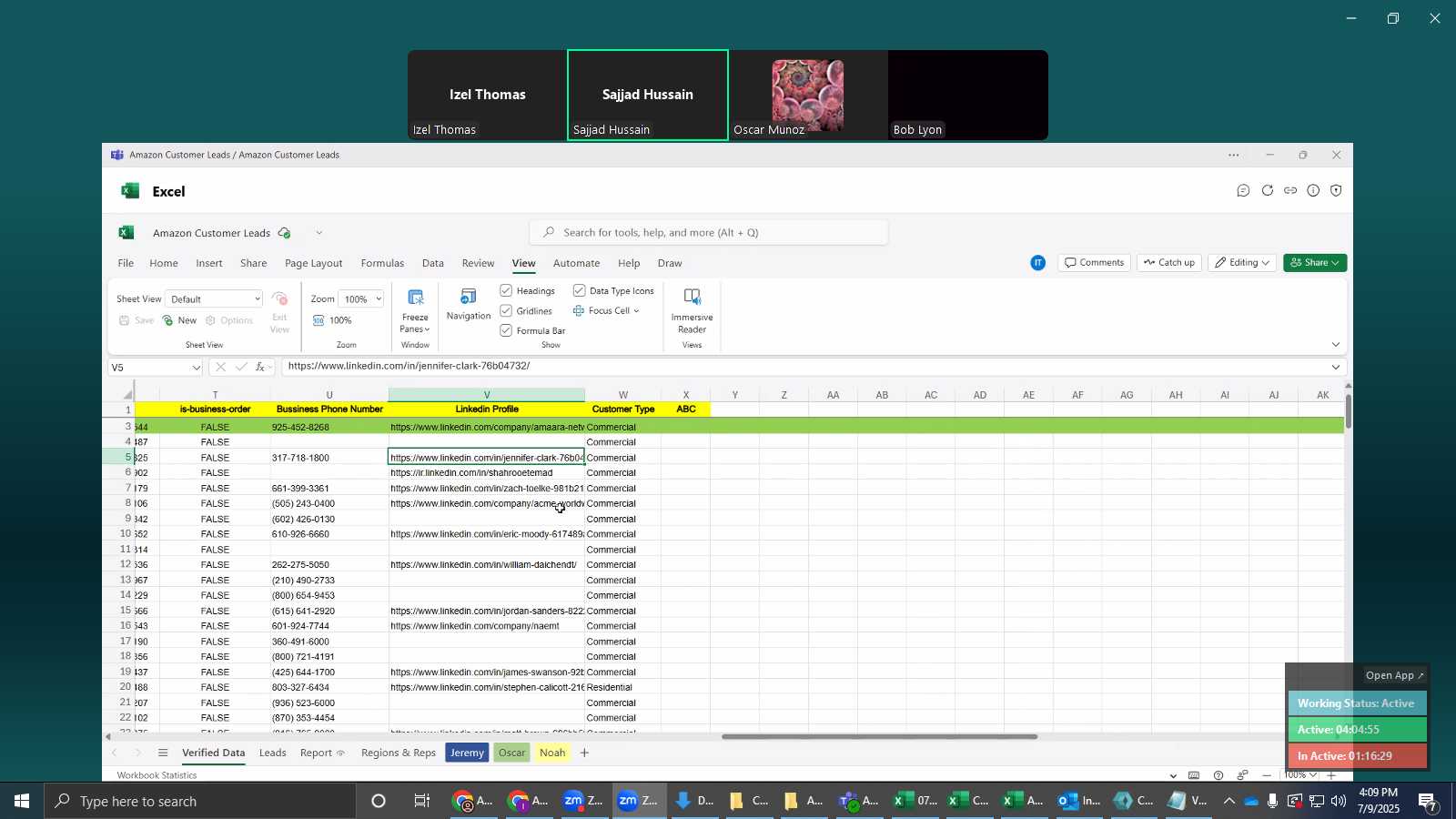Click the vertical sheet scrollbar thumb

pos(1349,412)
